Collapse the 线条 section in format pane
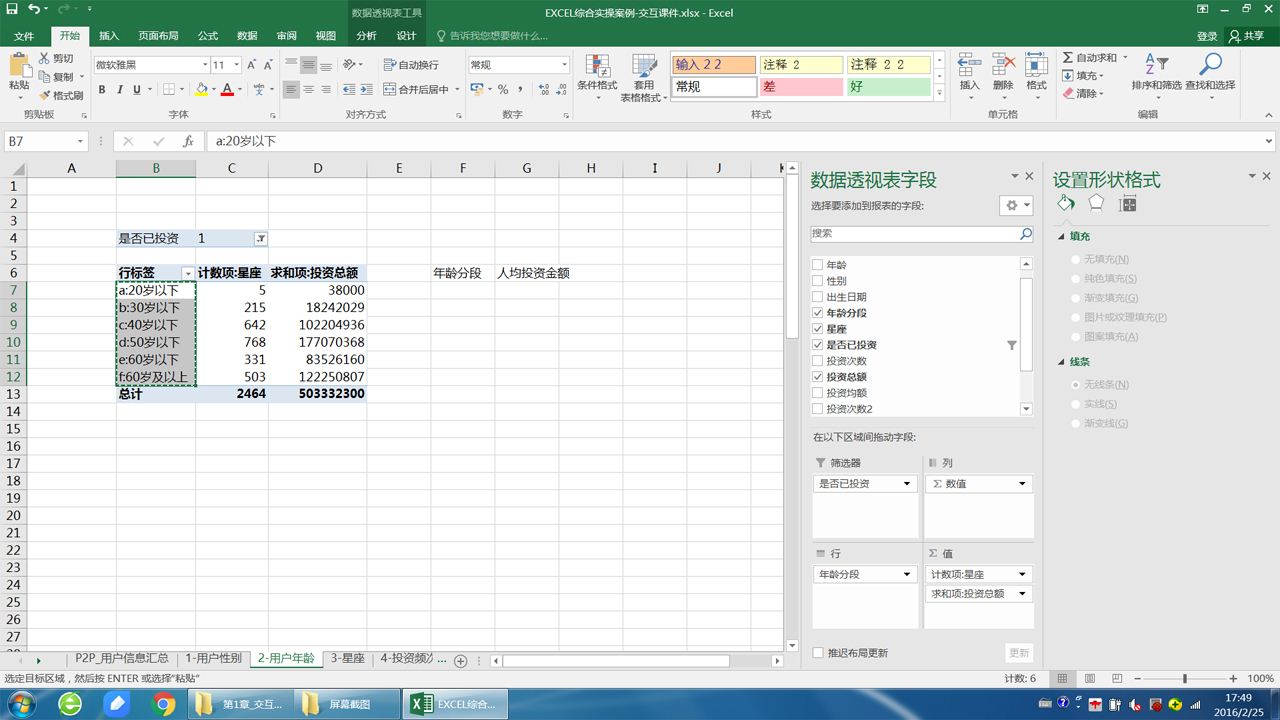This screenshot has height=720, width=1280. pyautogui.click(x=1063, y=362)
